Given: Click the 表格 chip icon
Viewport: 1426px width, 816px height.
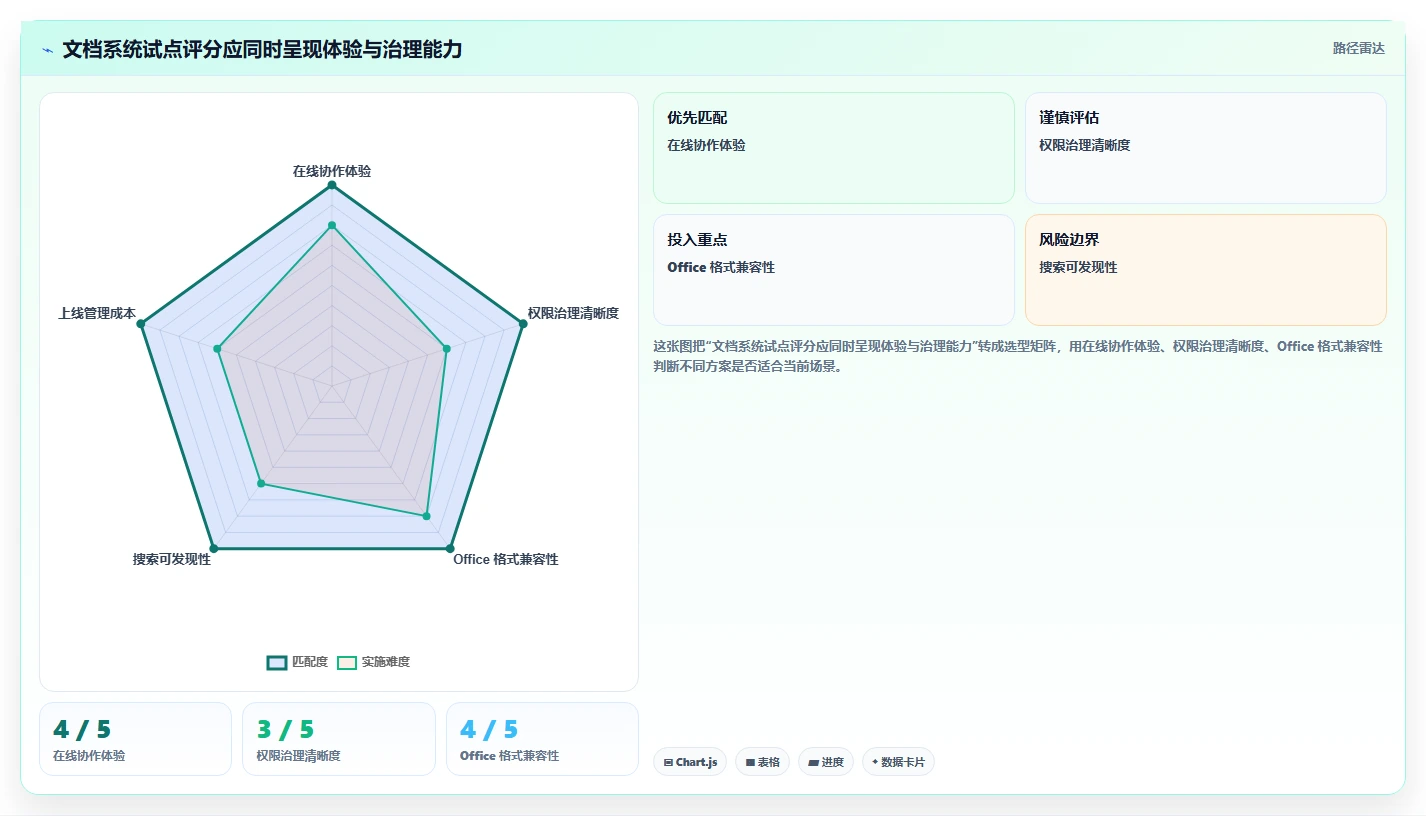Looking at the screenshot, I should [x=750, y=762].
